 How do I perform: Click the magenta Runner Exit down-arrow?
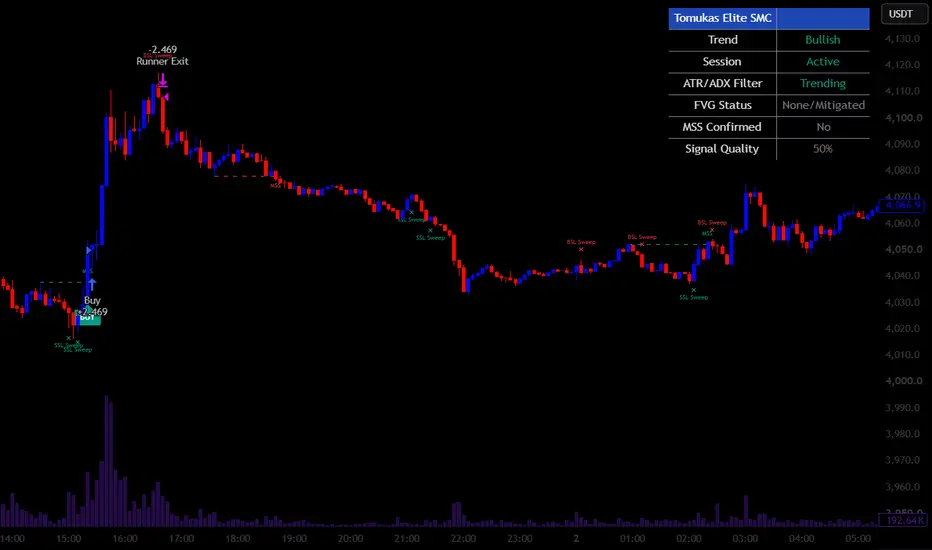point(162,80)
